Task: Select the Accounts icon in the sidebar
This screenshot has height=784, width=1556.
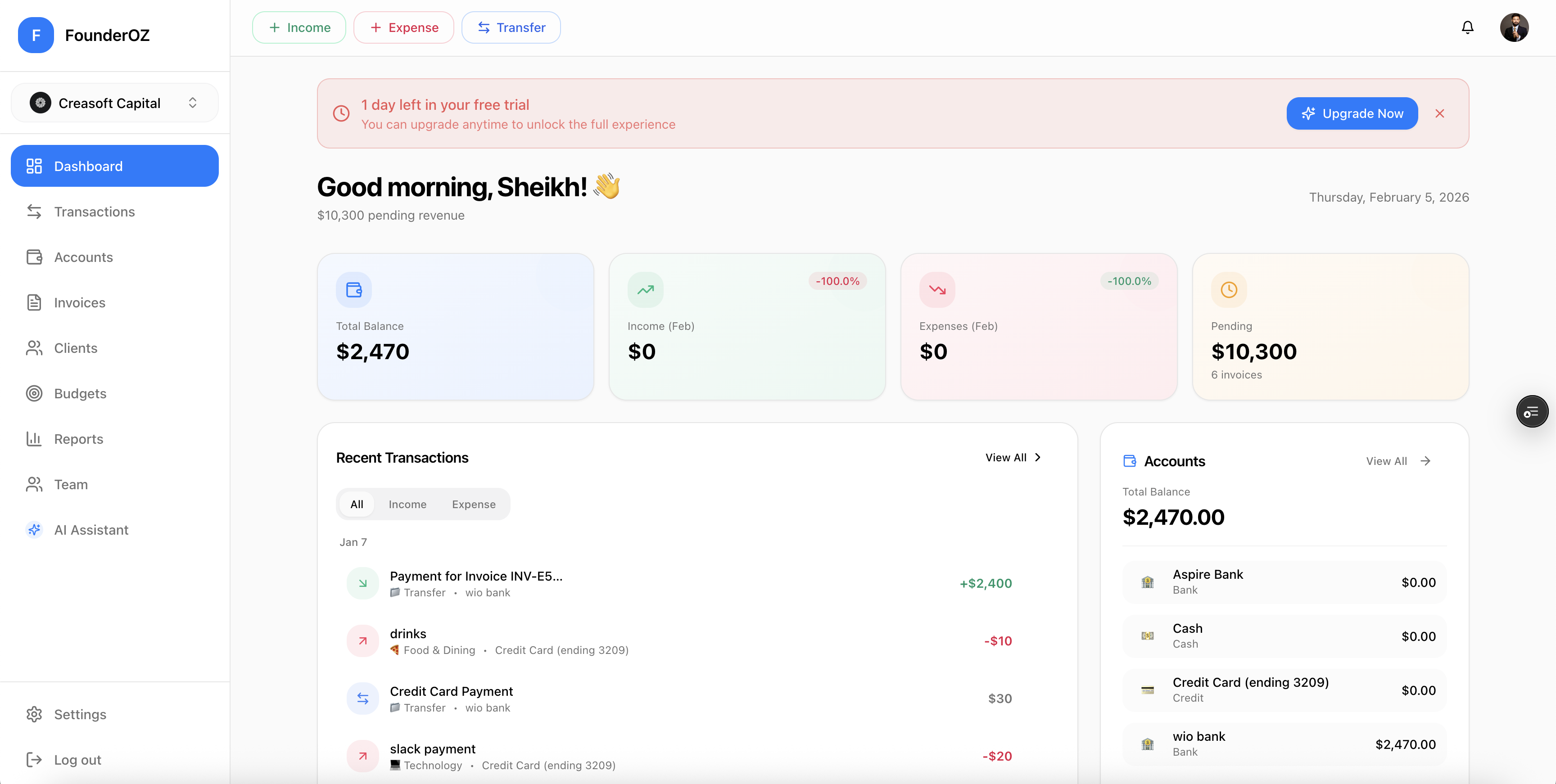Action: (34, 257)
